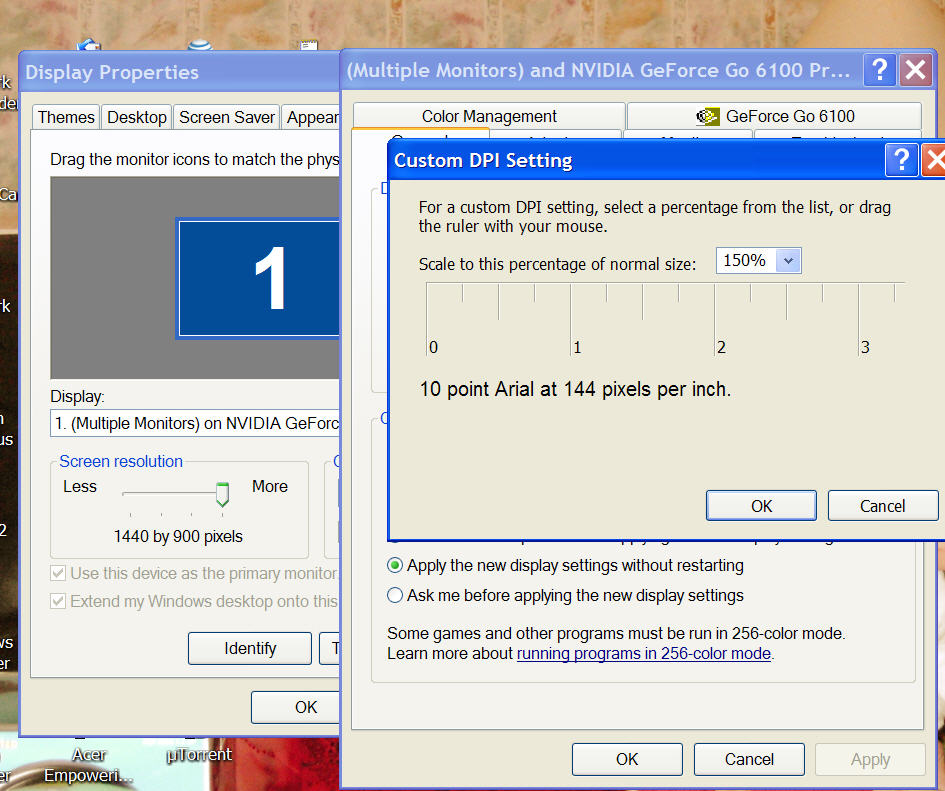Select monitor 1 icon in Display Properties
The width and height of the screenshot is (945, 791).
coord(259,278)
